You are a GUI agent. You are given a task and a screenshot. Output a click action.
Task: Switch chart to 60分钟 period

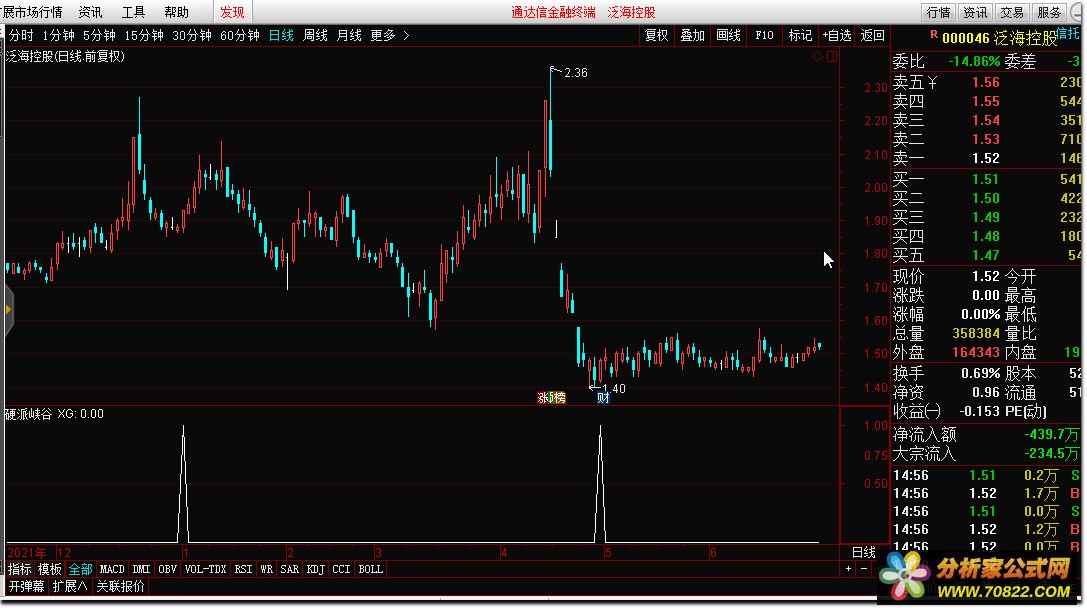(239, 35)
